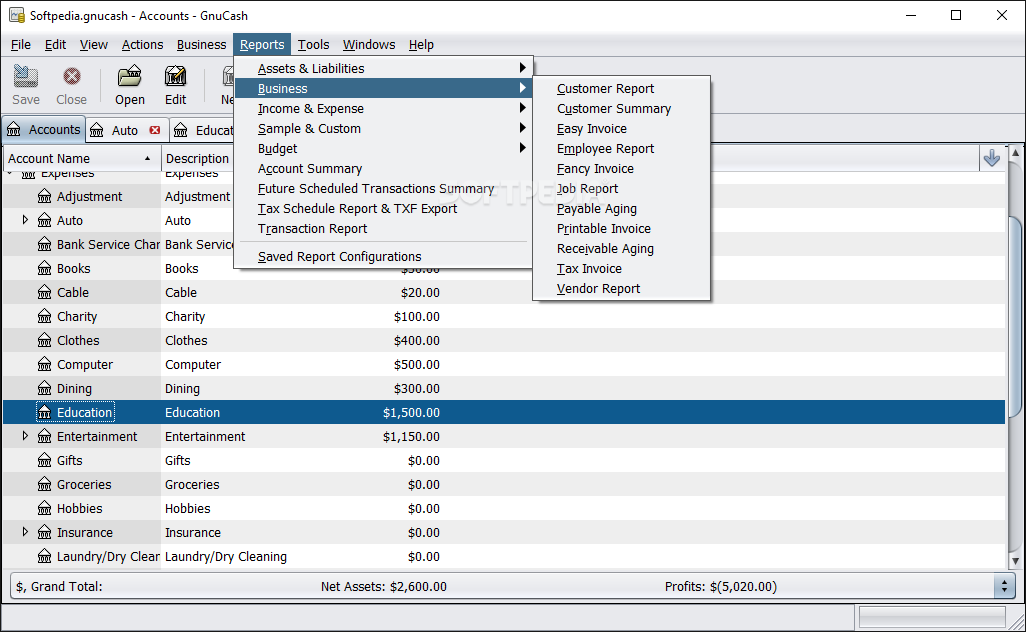
Task: Click the bank icon of the Education account
Action: pos(44,413)
